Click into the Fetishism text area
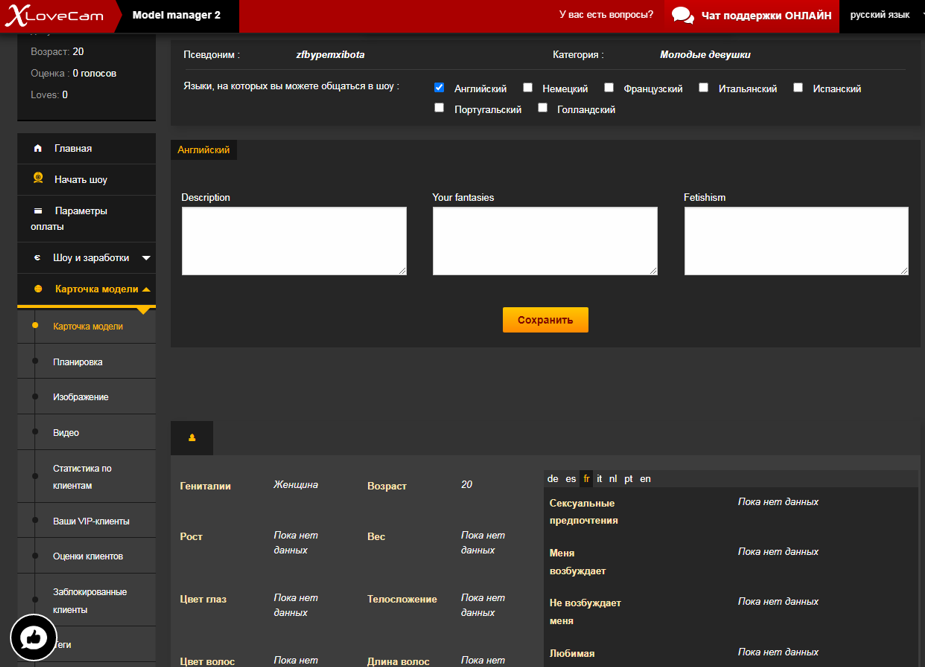Viewport: 925px width, 667px height. coord(796,241)
